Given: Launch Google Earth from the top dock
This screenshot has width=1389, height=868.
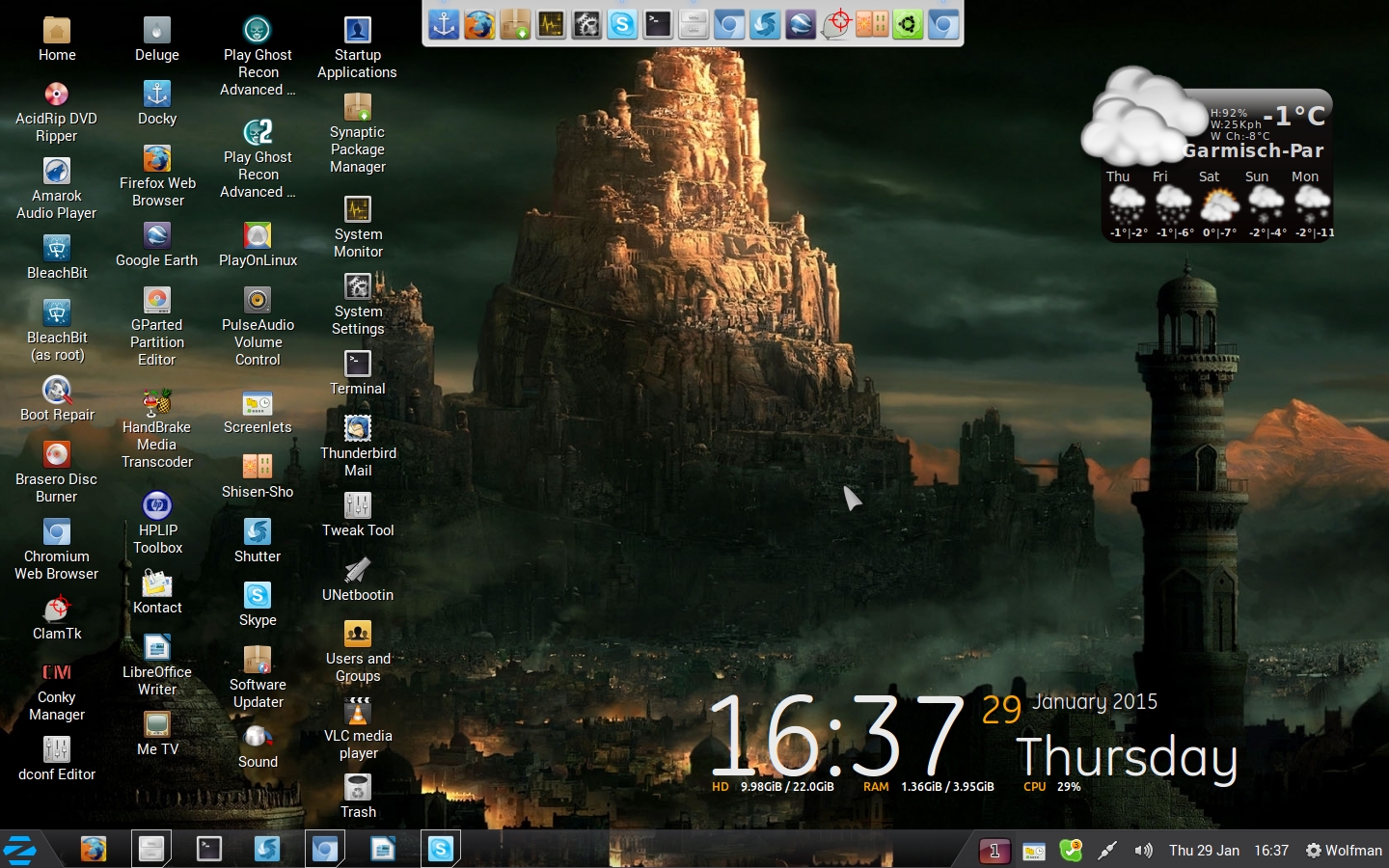Looking at the screenshot, I should tap(800, 23).
